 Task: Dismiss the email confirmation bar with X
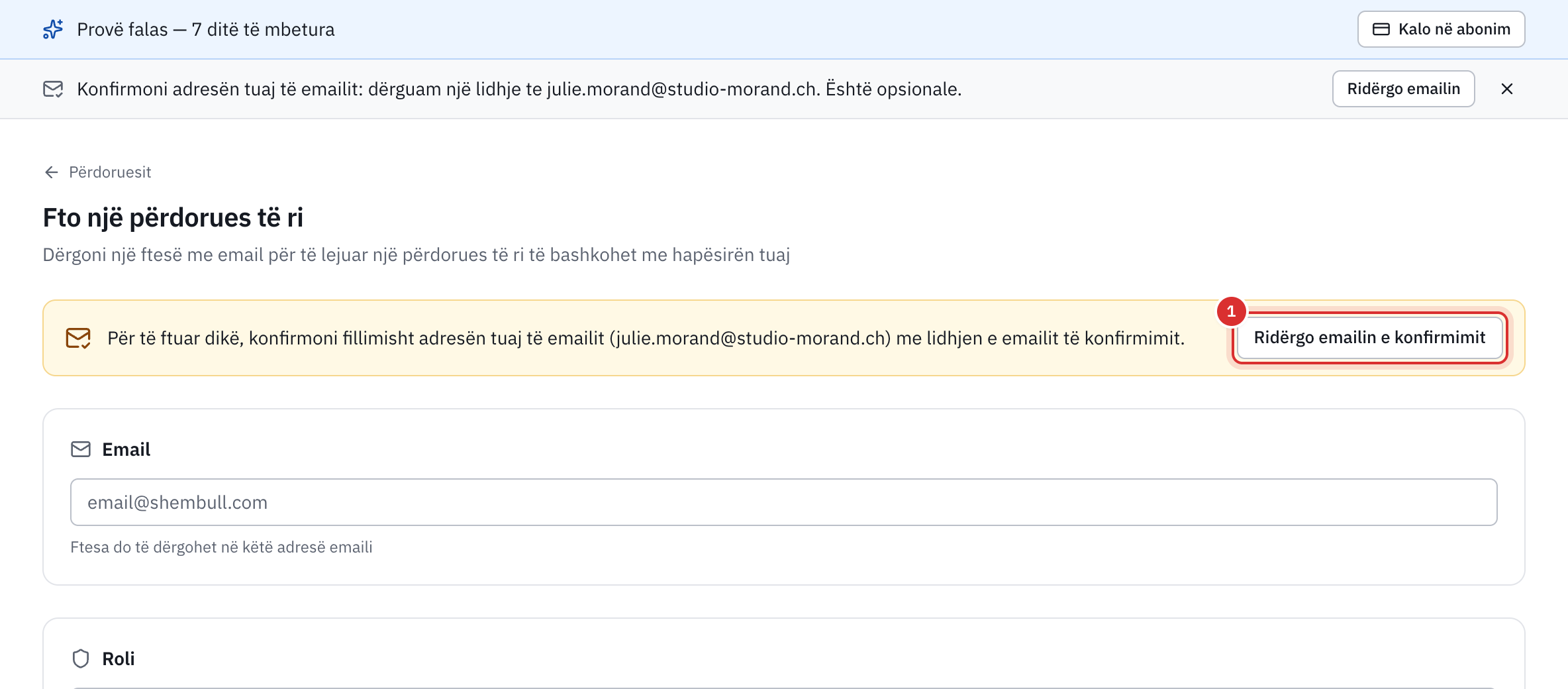click(x=1507, y=89)
